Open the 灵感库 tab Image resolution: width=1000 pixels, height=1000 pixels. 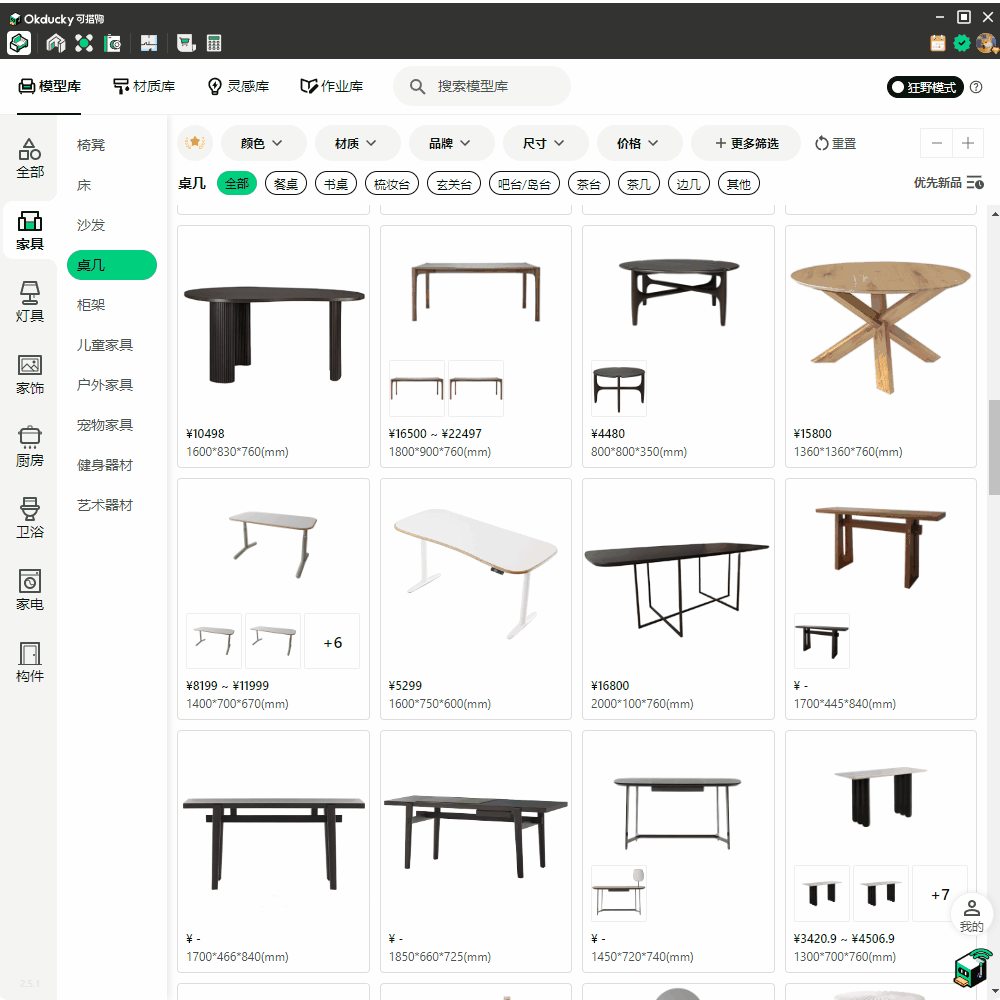[x=238, y=87]
